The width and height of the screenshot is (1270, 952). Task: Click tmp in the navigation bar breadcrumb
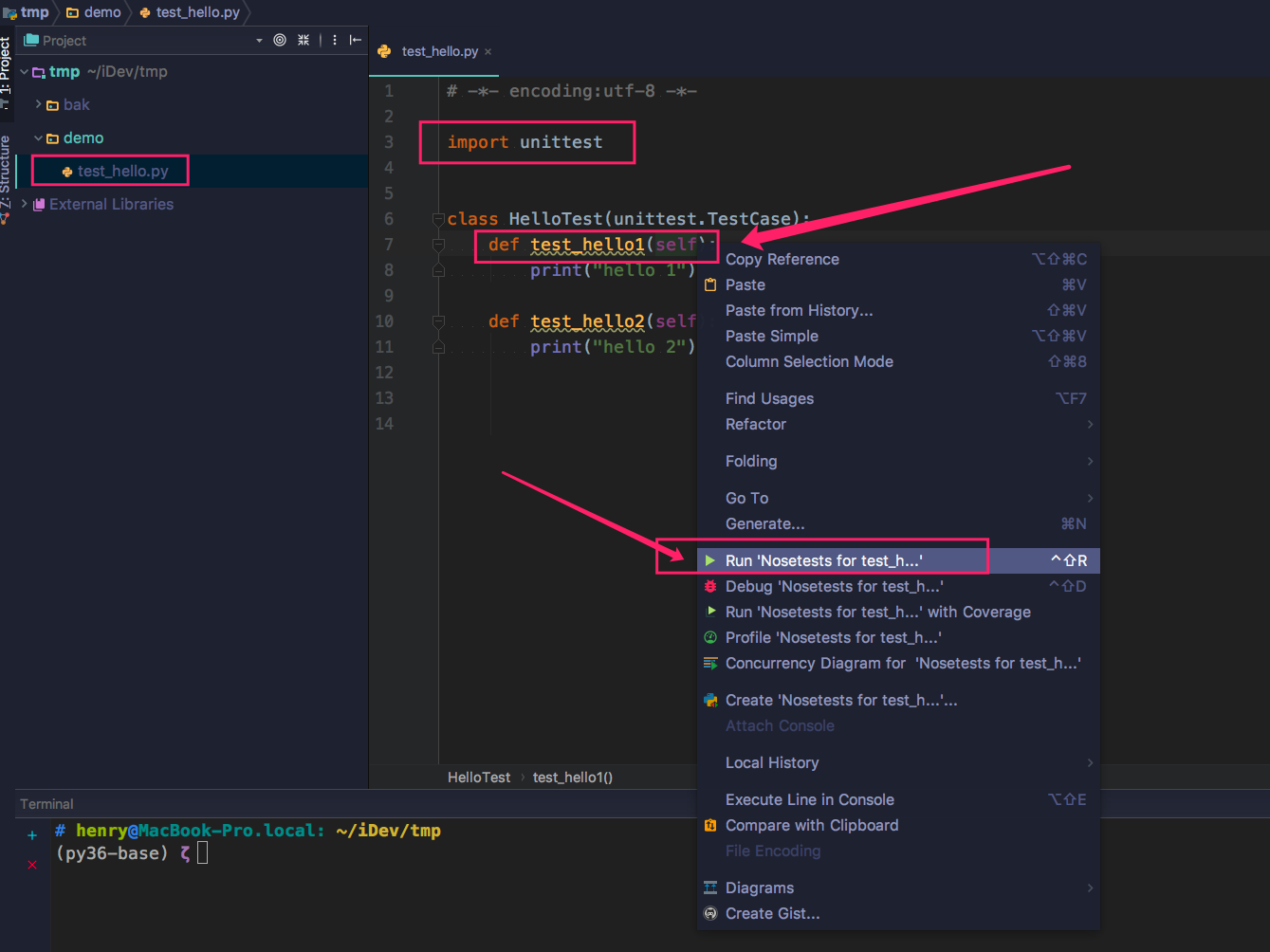[x=34, y=12]
